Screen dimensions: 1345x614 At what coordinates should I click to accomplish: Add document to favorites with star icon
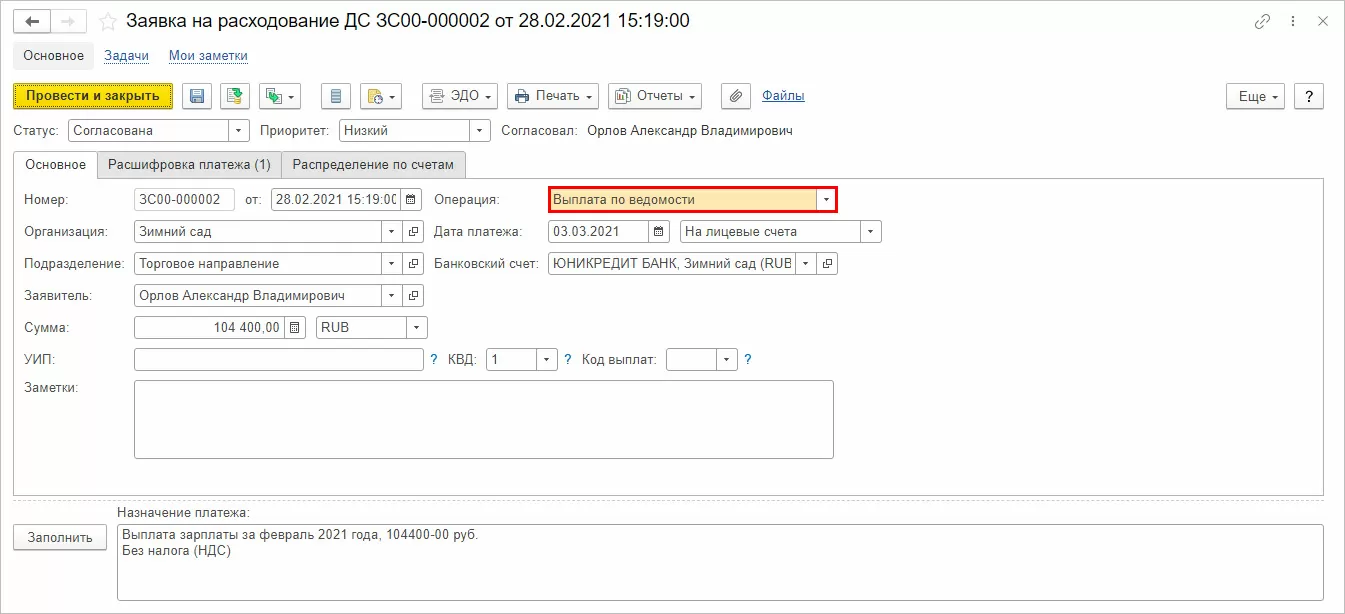point(108,21)
